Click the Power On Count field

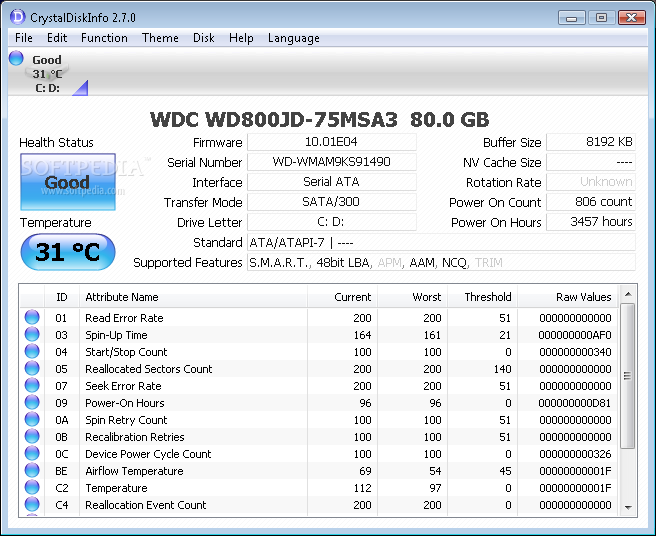point(591,202)
